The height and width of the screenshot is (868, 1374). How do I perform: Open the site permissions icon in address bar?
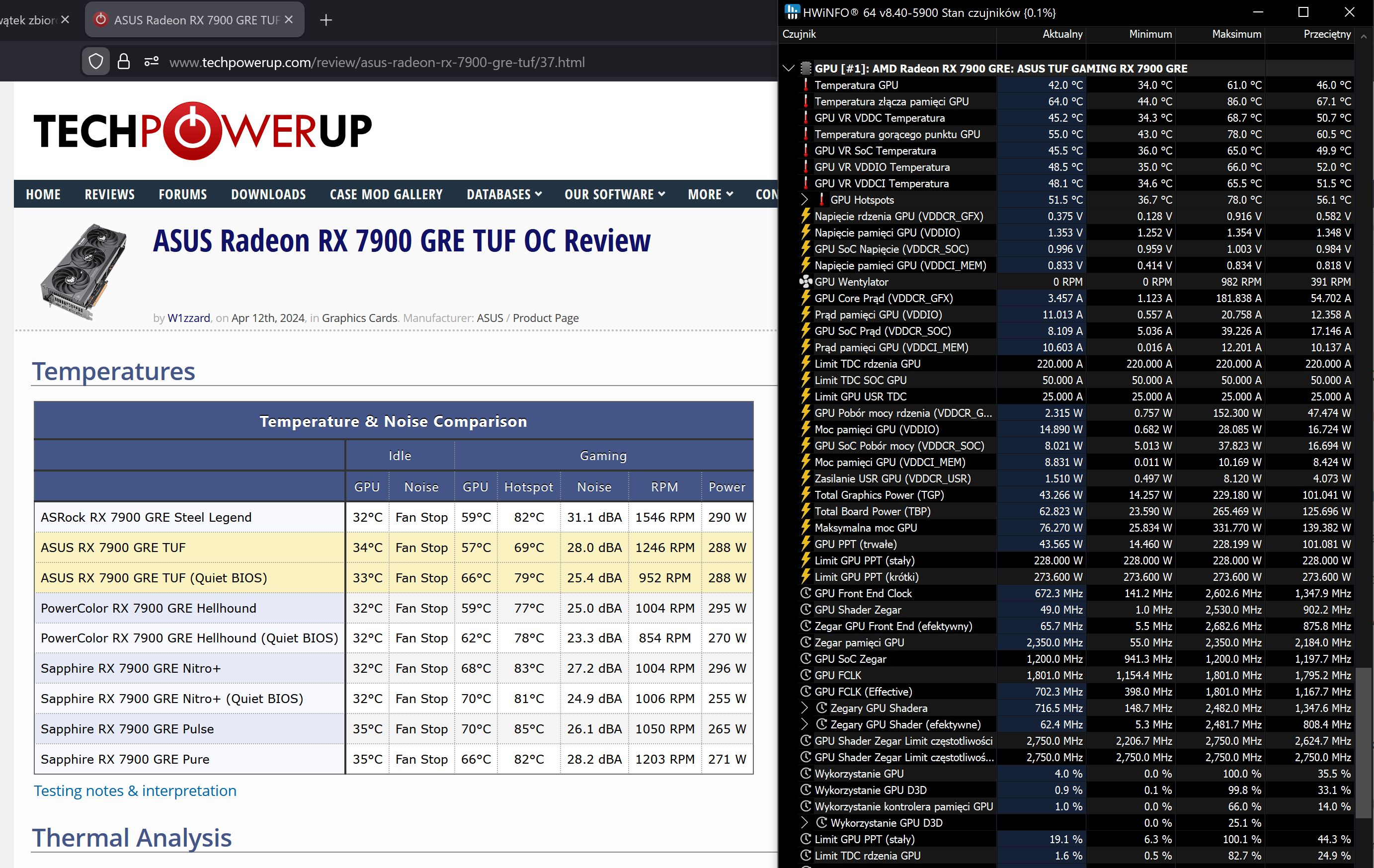point(151,62)
